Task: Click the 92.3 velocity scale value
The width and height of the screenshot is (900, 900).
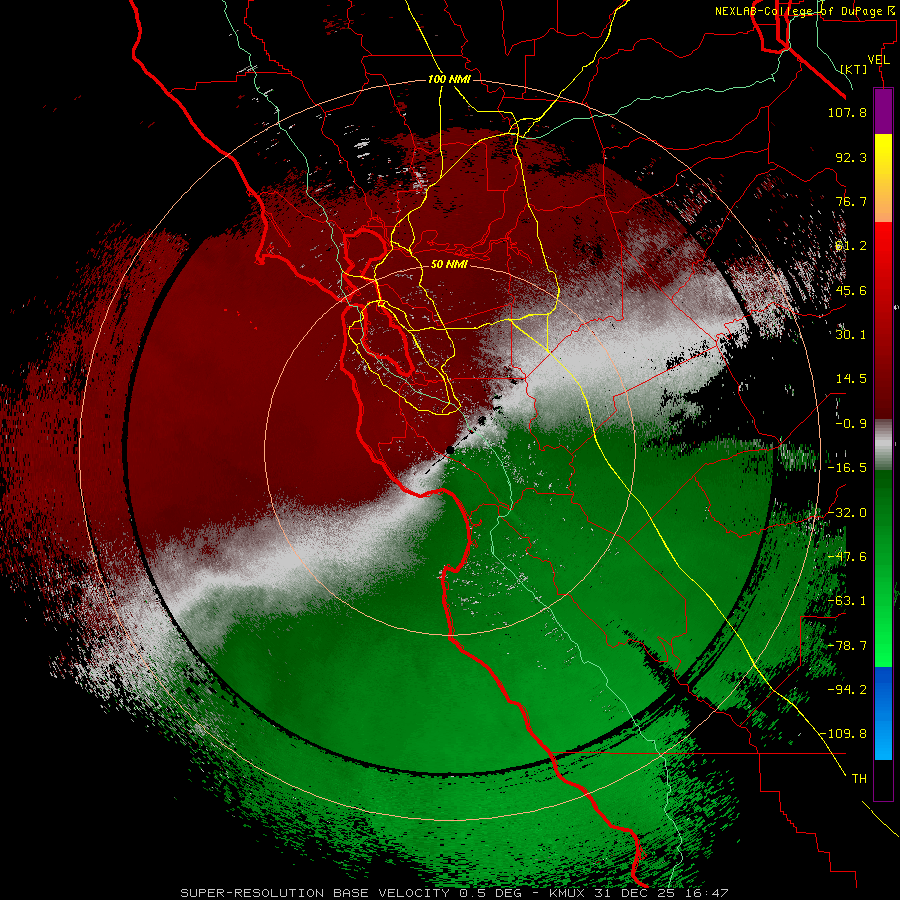Action: (x=851, y=157)
